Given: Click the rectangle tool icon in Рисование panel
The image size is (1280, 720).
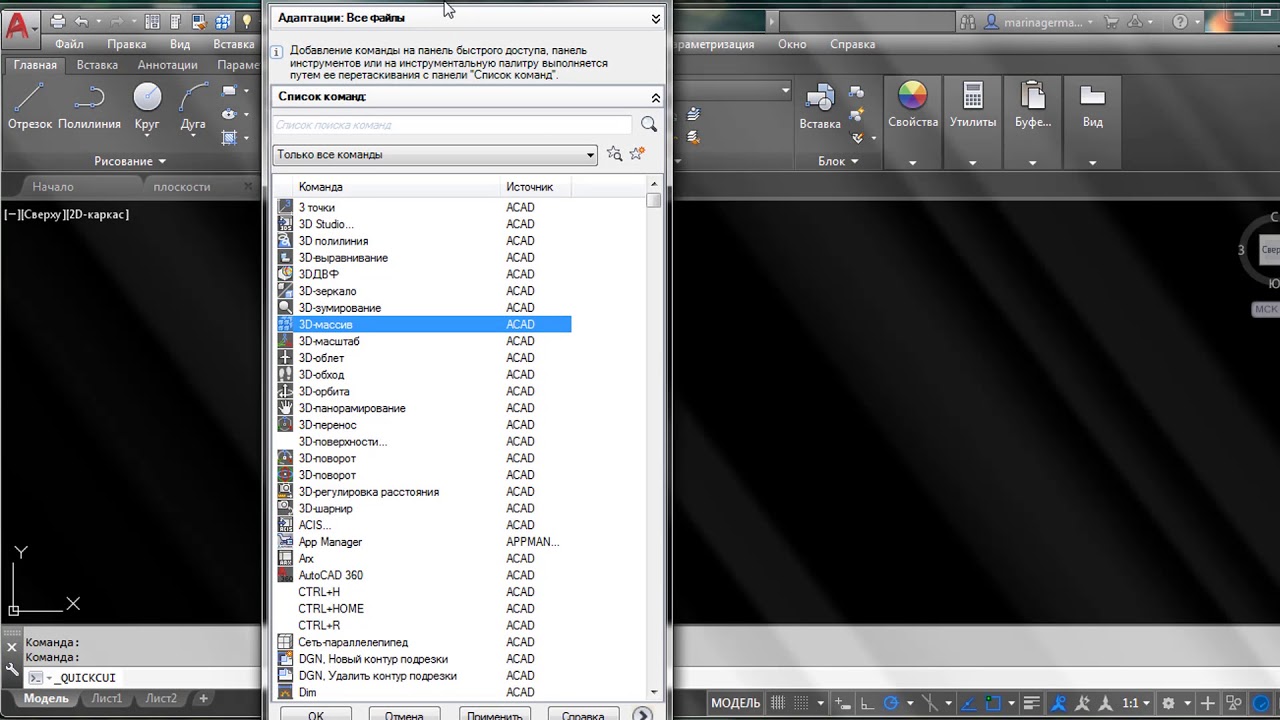Looking at the screenshot, I should click(229, 91).
